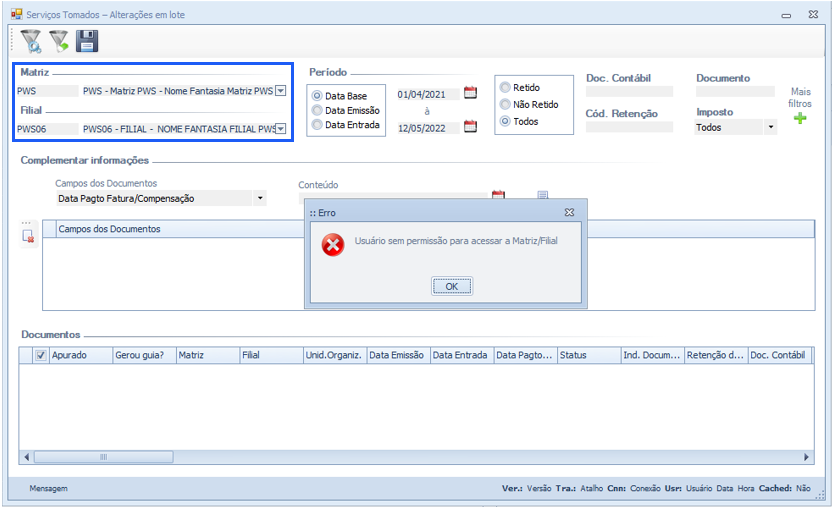Toggle the Apurado header checkbox
Viewport: 834px width, 509px height.
41,355
